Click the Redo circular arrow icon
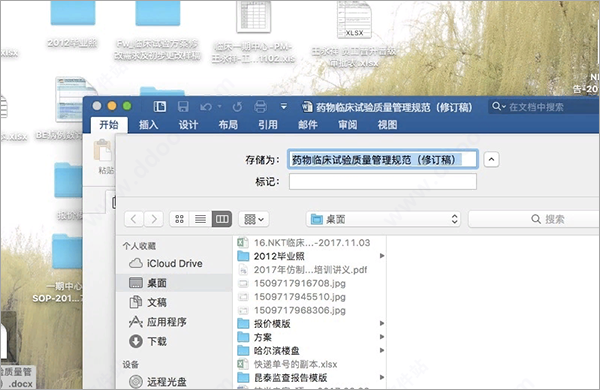 (237, 107)
